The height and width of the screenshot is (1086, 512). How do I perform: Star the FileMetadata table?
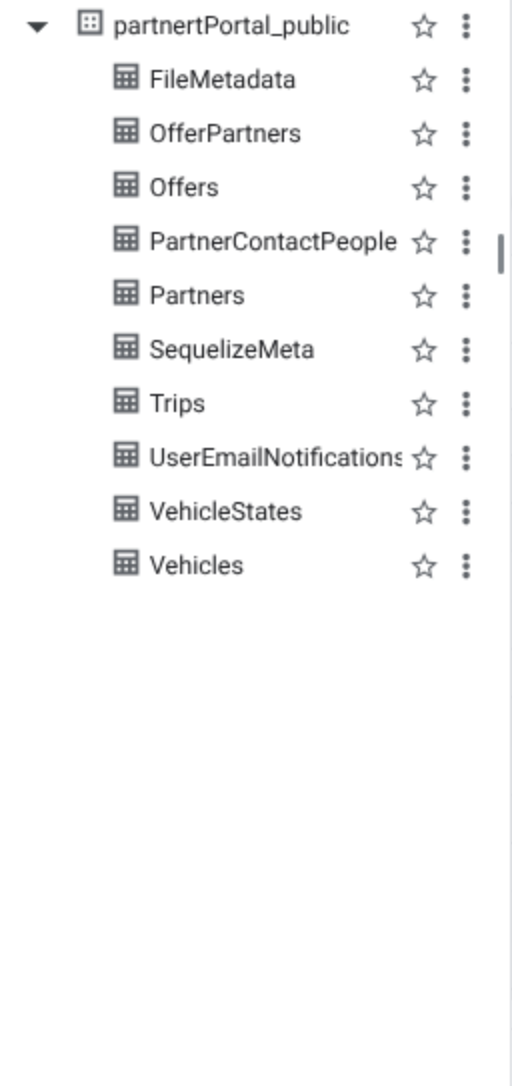pos(424,81)
